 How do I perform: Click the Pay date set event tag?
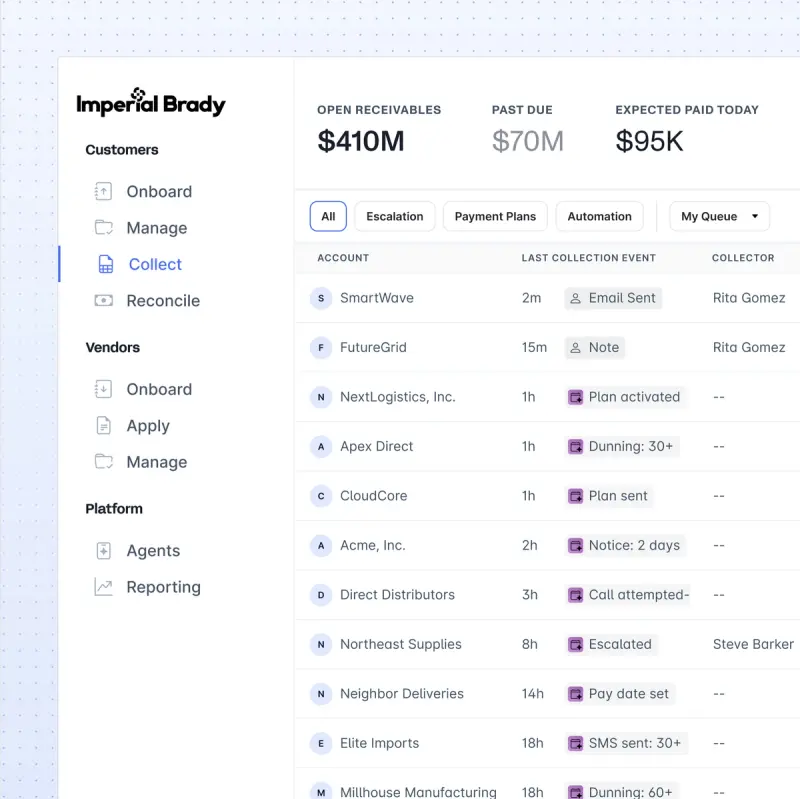[x=620, y=694]
